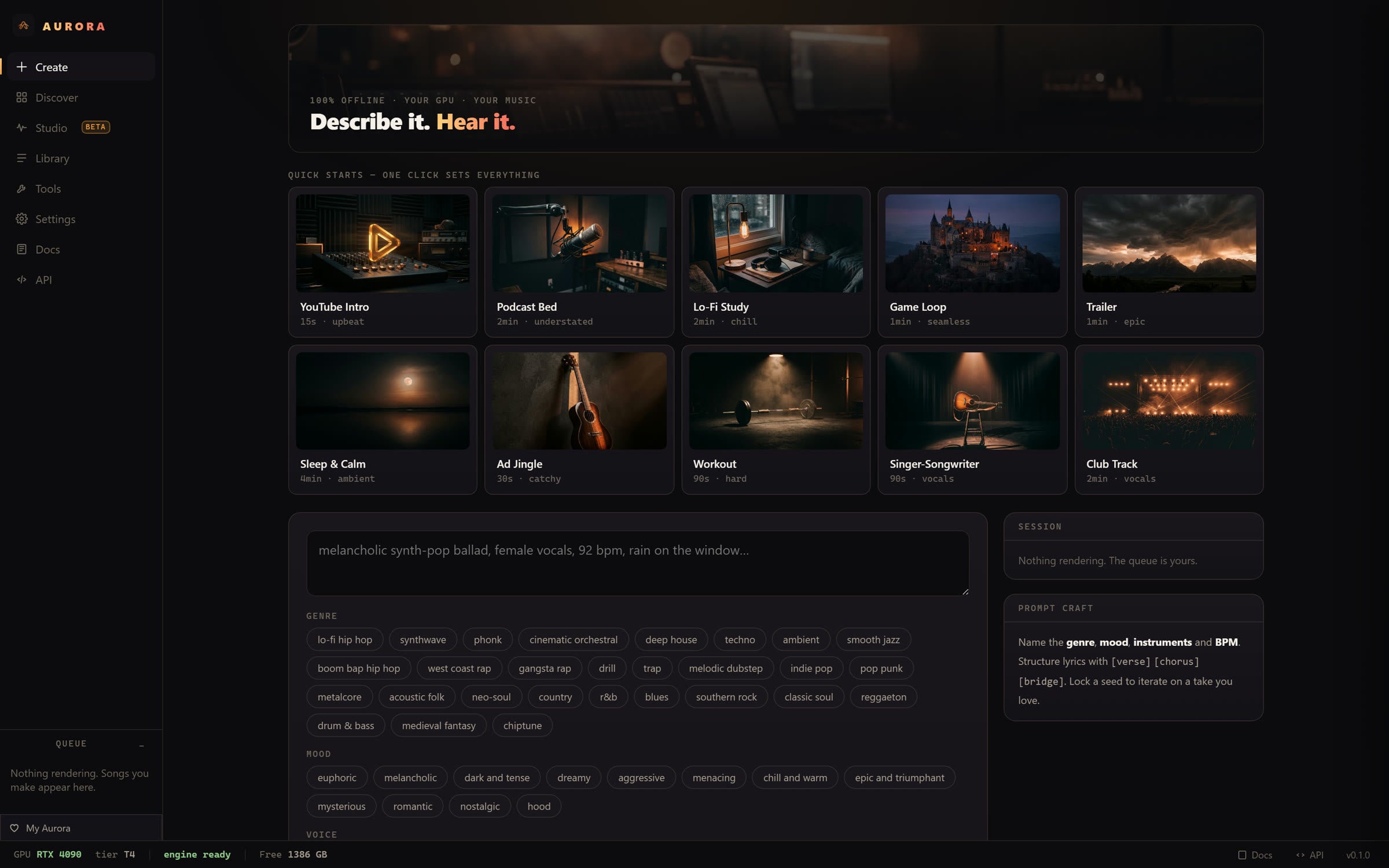Select the reggaeton genre chip
1389x868 pixels.
click(883, 697)
